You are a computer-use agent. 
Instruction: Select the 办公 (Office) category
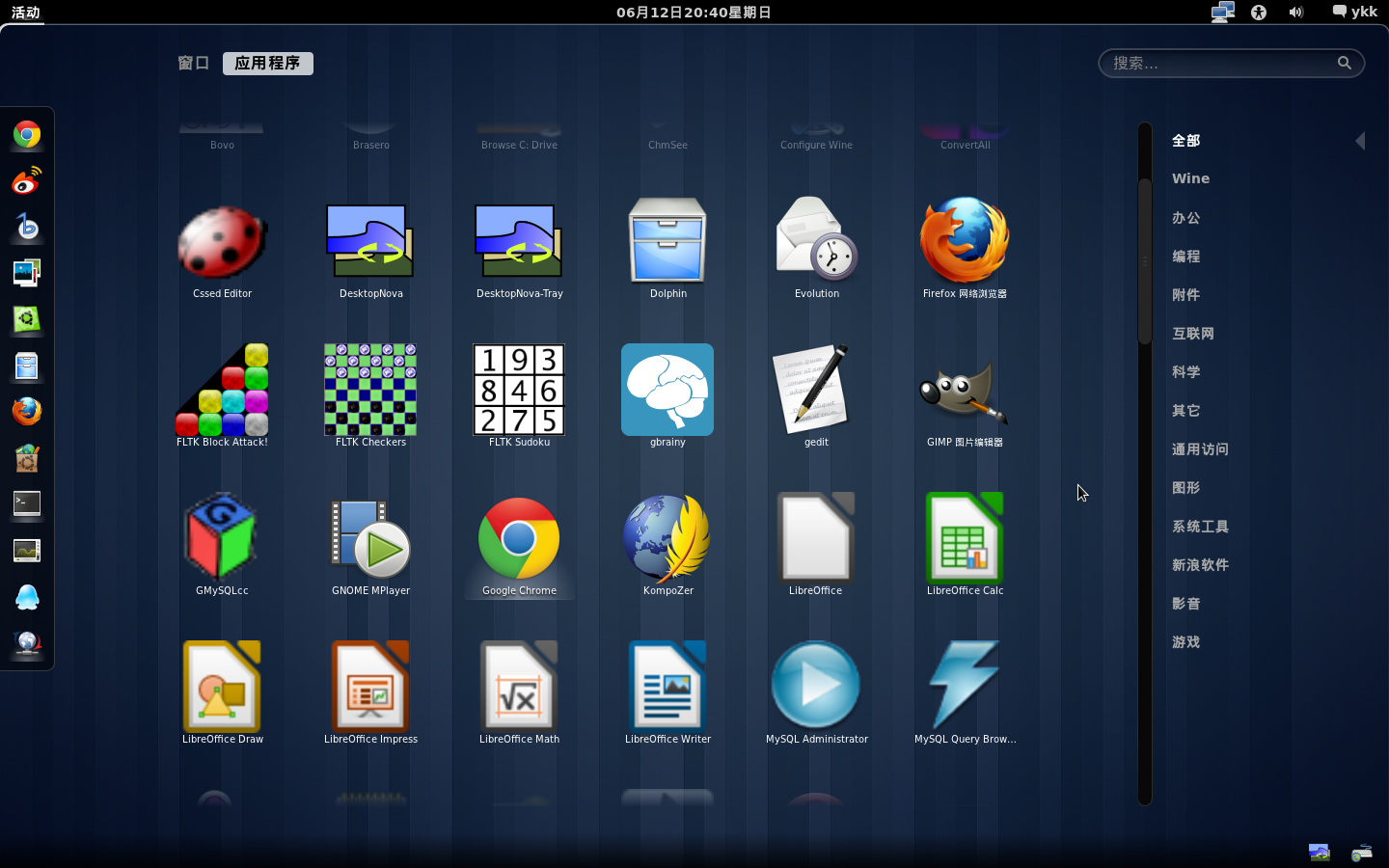point(1186,218)
